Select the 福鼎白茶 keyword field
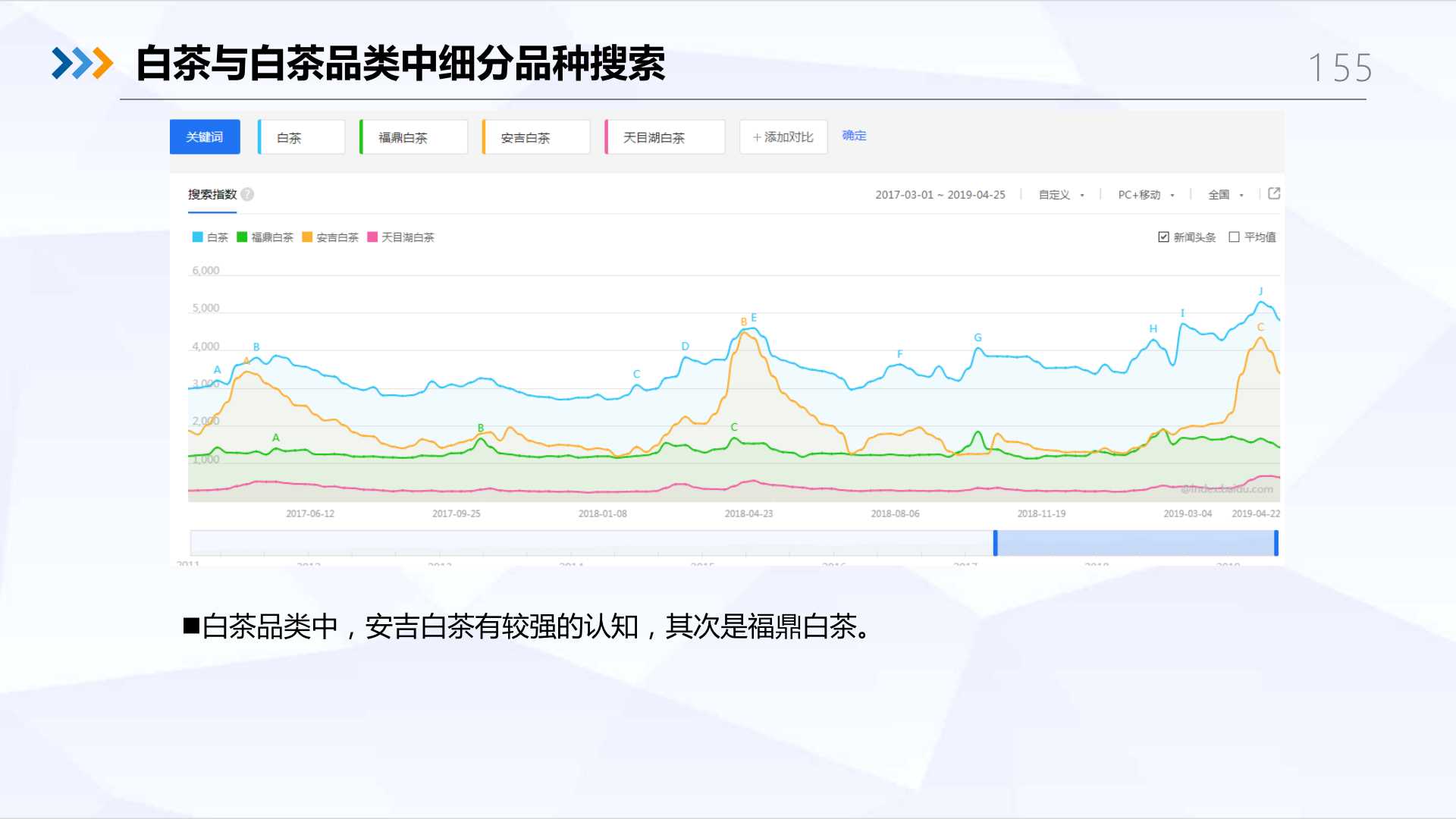This screenshot has height=819, width=1456. tap(414, 137)
